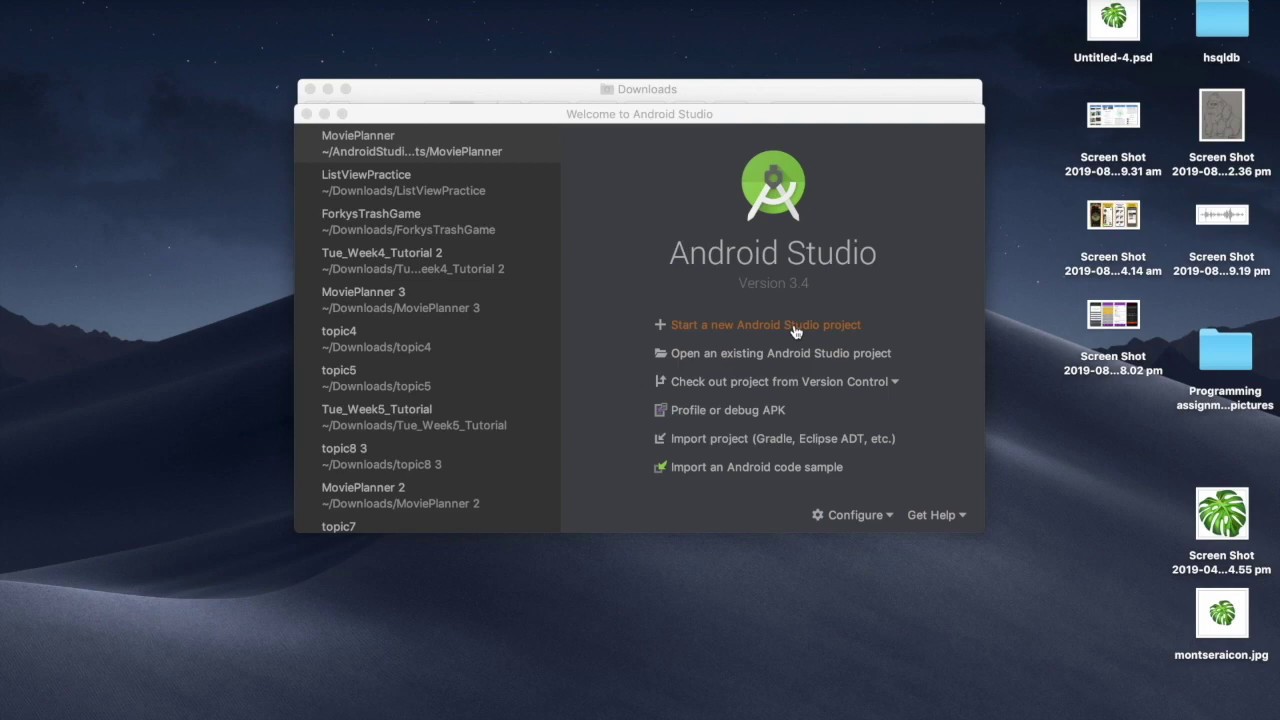Open recent project ListViewPractice

click(x=428, y=182)
